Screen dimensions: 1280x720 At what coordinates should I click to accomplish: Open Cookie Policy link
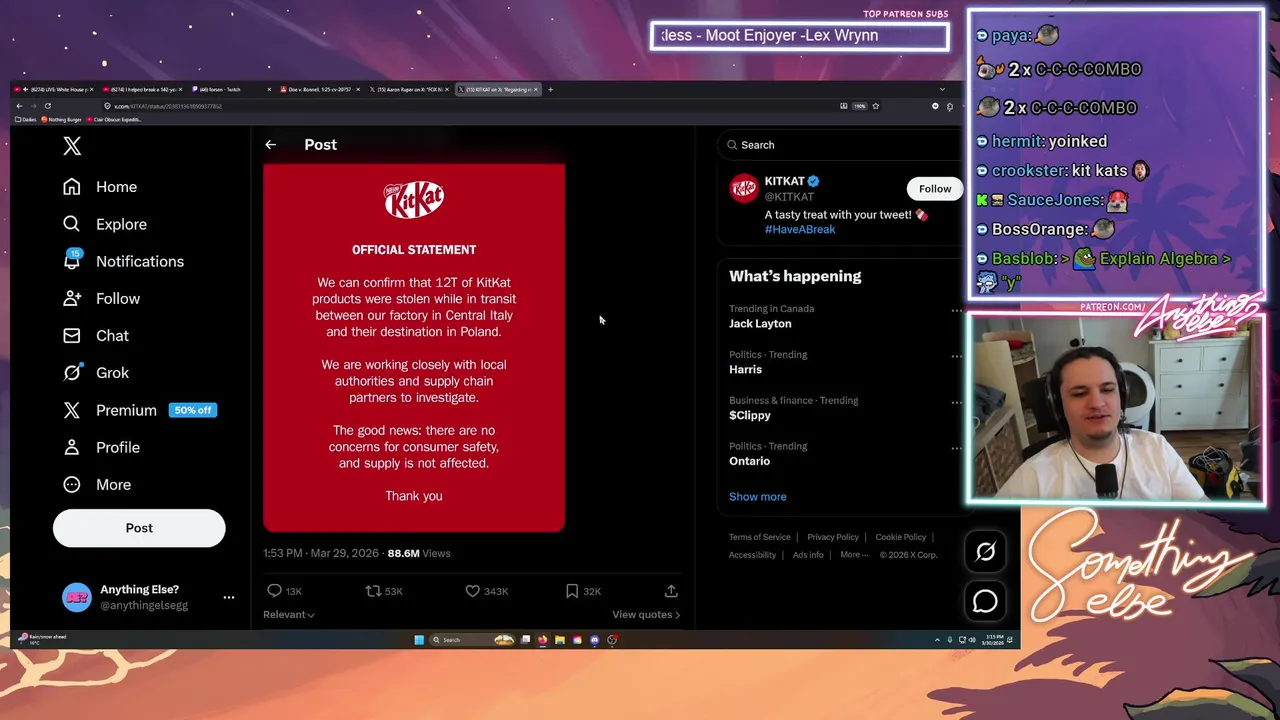[901, 537]
